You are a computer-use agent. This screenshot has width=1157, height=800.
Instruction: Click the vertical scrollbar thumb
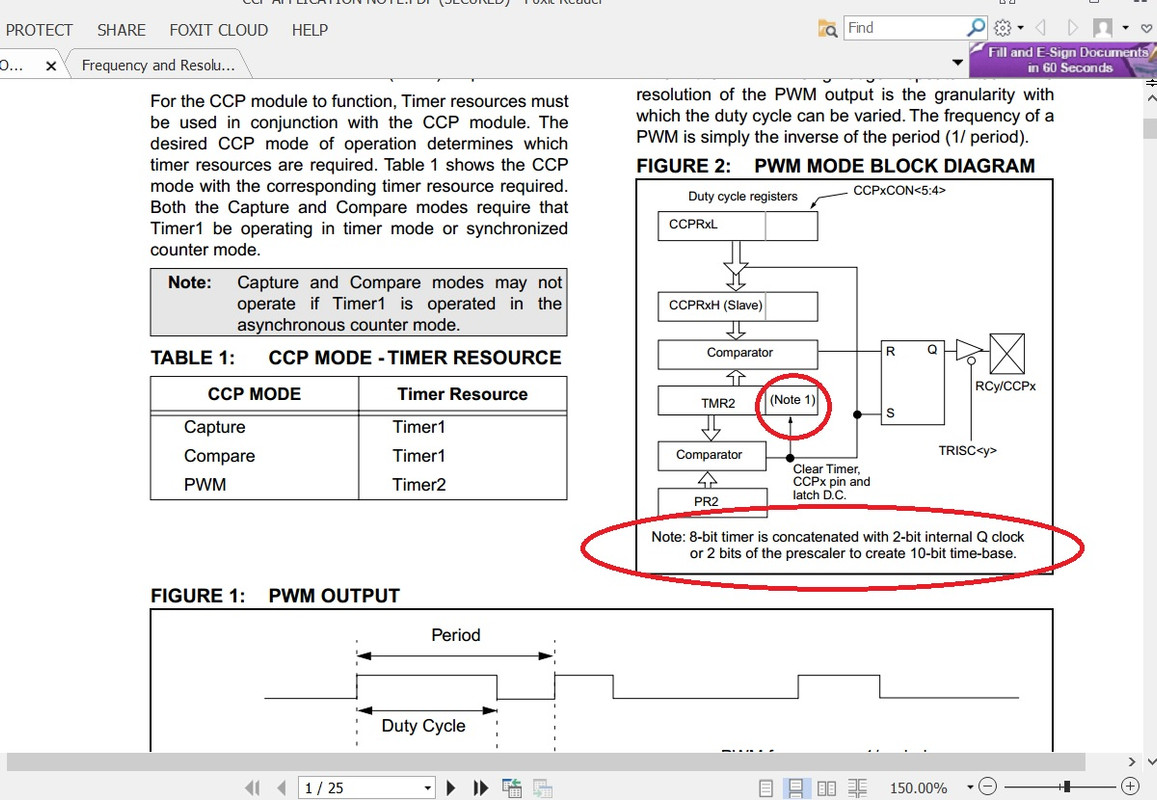point(1150,127)
